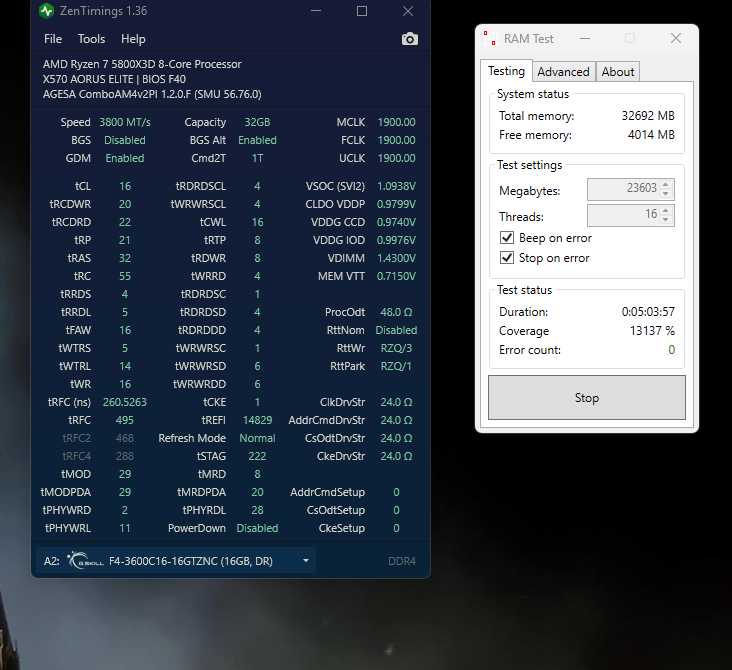Click the BGS Alt value Enabled
Image resolution: width=732 pixels, height=670 pixels.
tap(257, 140)
